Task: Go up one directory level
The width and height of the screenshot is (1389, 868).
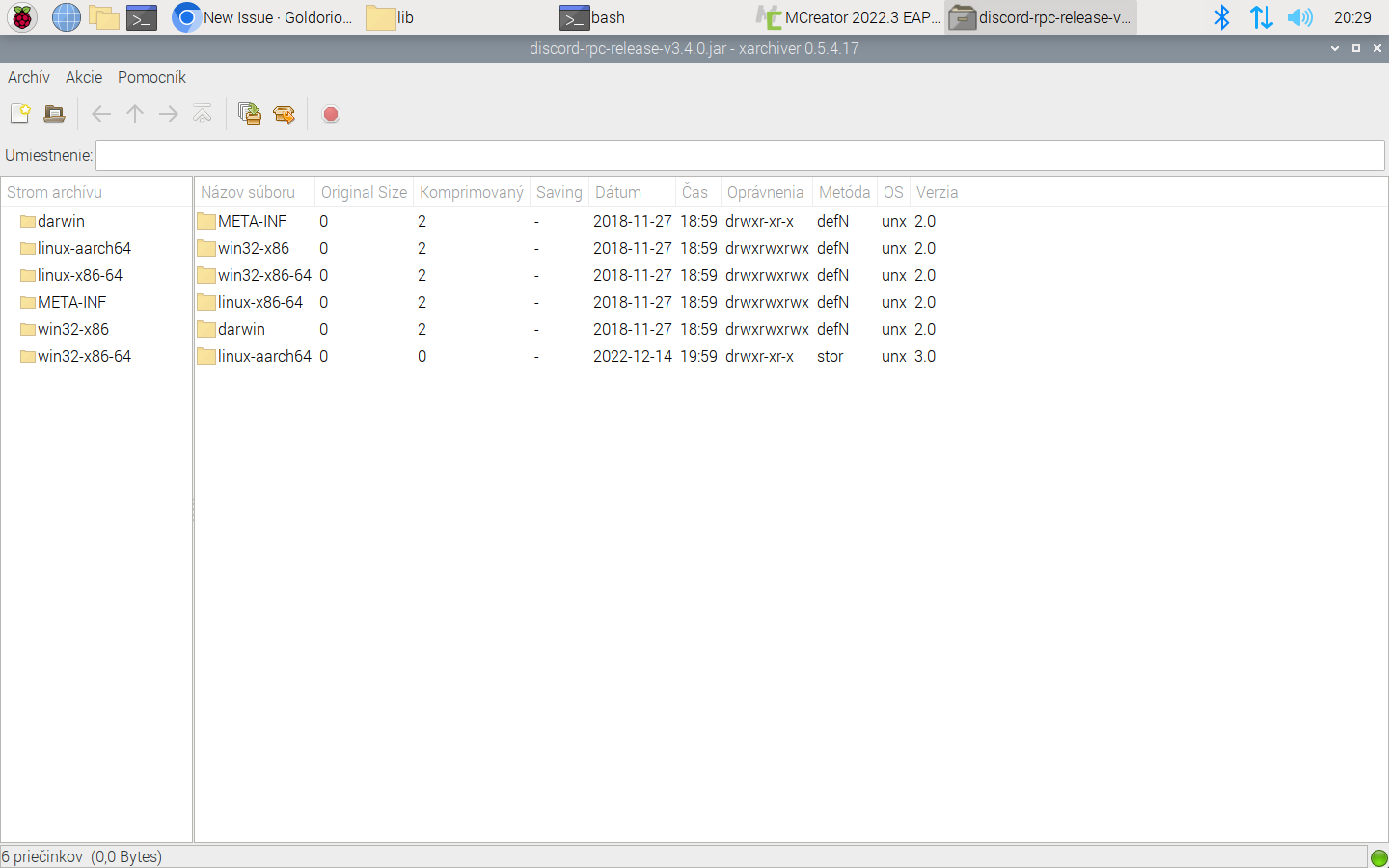Action: click(x=135, y=114)
